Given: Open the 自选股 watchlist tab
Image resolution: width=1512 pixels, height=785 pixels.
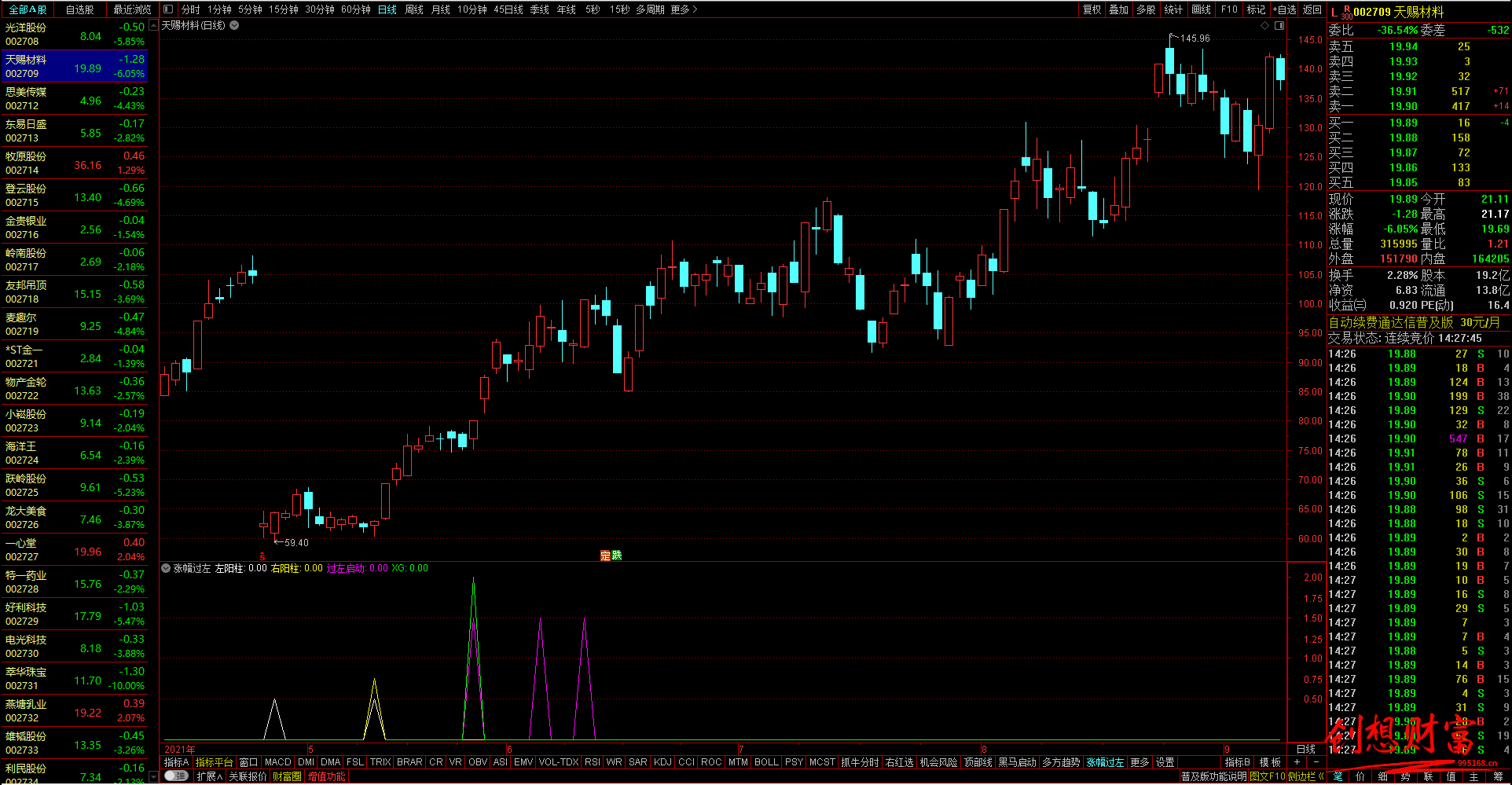Looking at the screenshot, I should [x=79, y=9].
